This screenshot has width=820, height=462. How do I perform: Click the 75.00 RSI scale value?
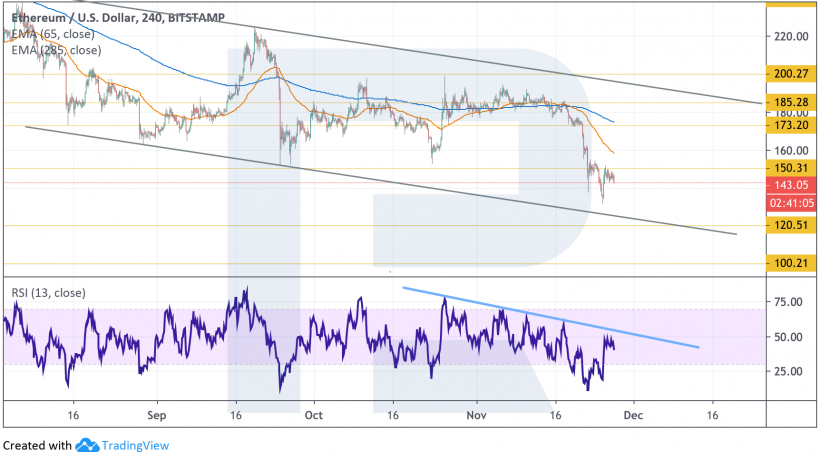790,301
